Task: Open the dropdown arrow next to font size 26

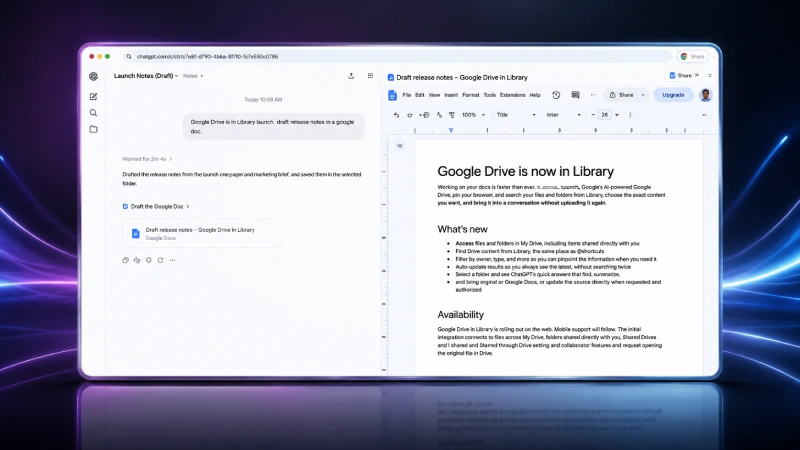Action: tap(617, 115)
